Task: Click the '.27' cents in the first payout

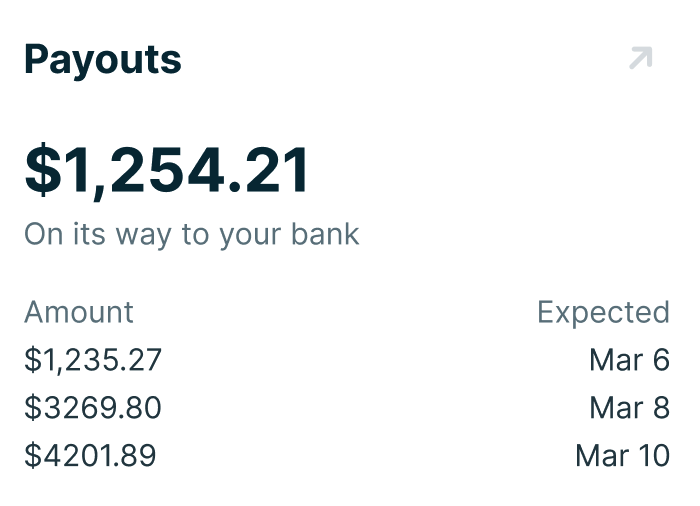Action: pyautogui.click(x=142, y=360)
